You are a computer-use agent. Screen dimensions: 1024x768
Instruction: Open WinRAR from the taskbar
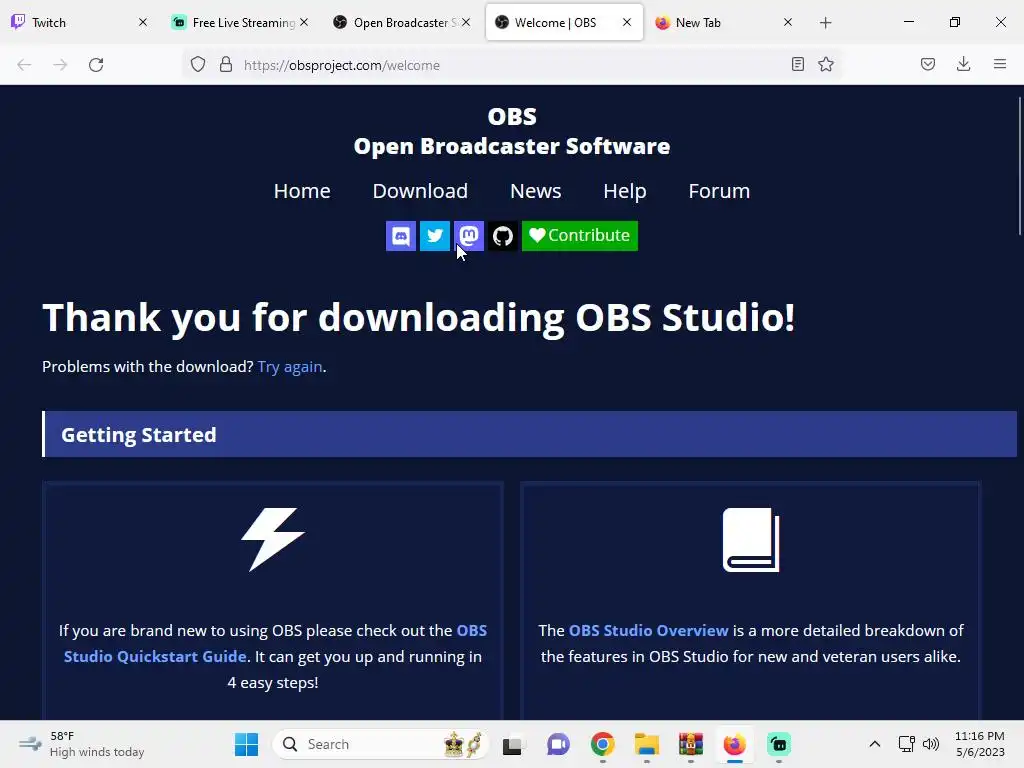(690, 744)
